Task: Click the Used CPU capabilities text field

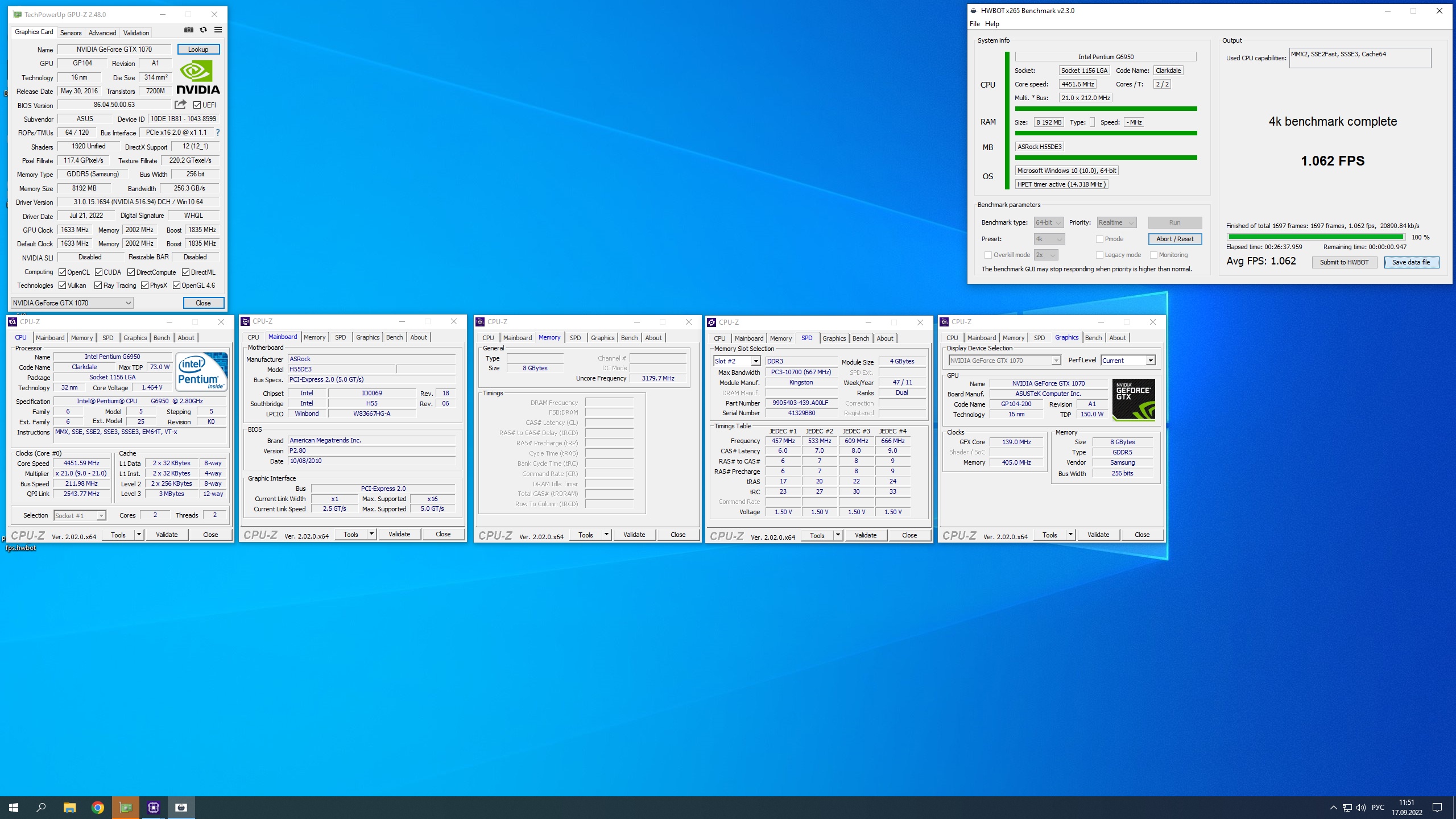Action: [x=1360, y=57]
